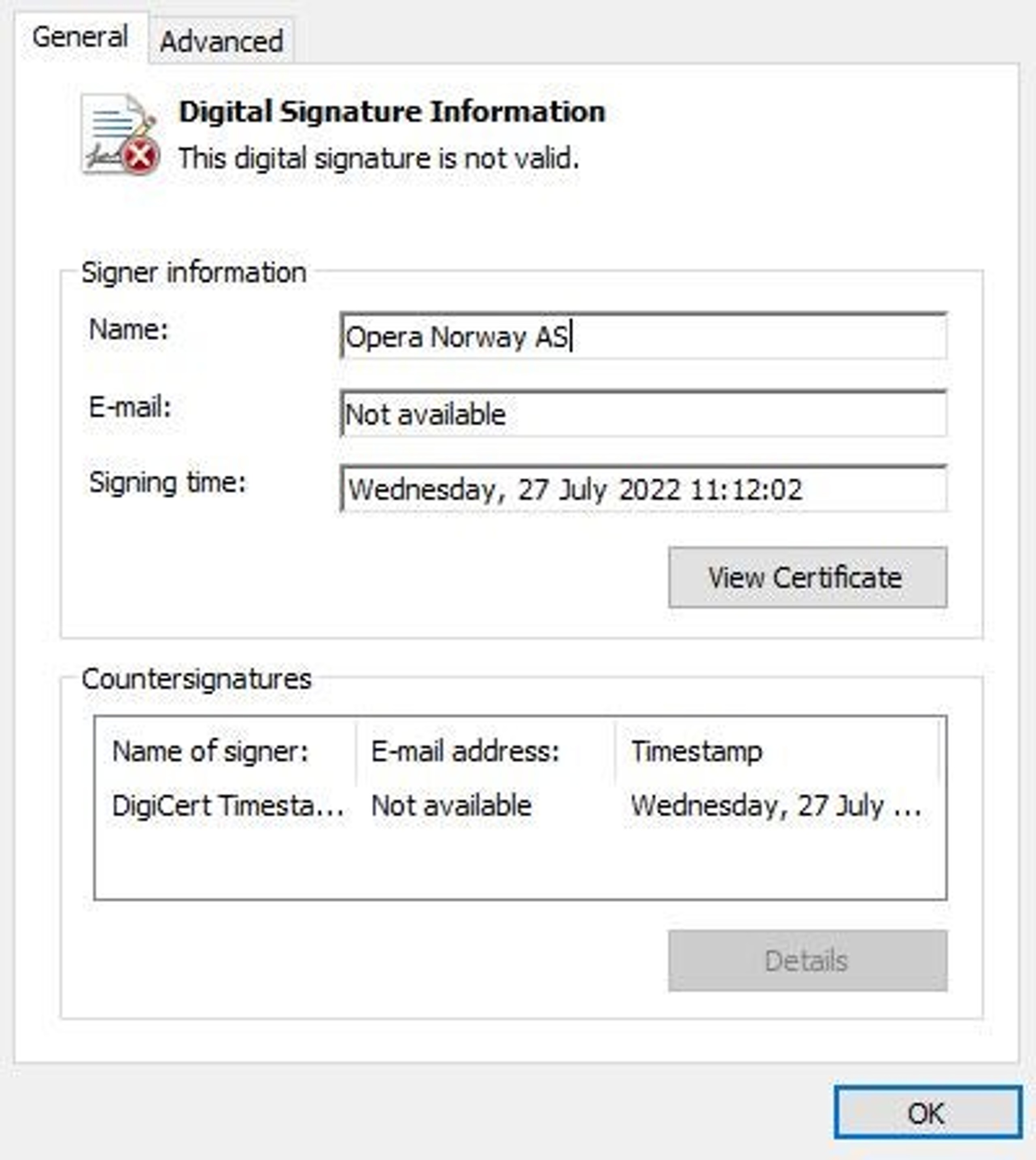Click the countersignature timestamp 'Wednesday, 27 July ...'
The width and height of the screenshot is (1036, 1160).
(x=777, y=806)
